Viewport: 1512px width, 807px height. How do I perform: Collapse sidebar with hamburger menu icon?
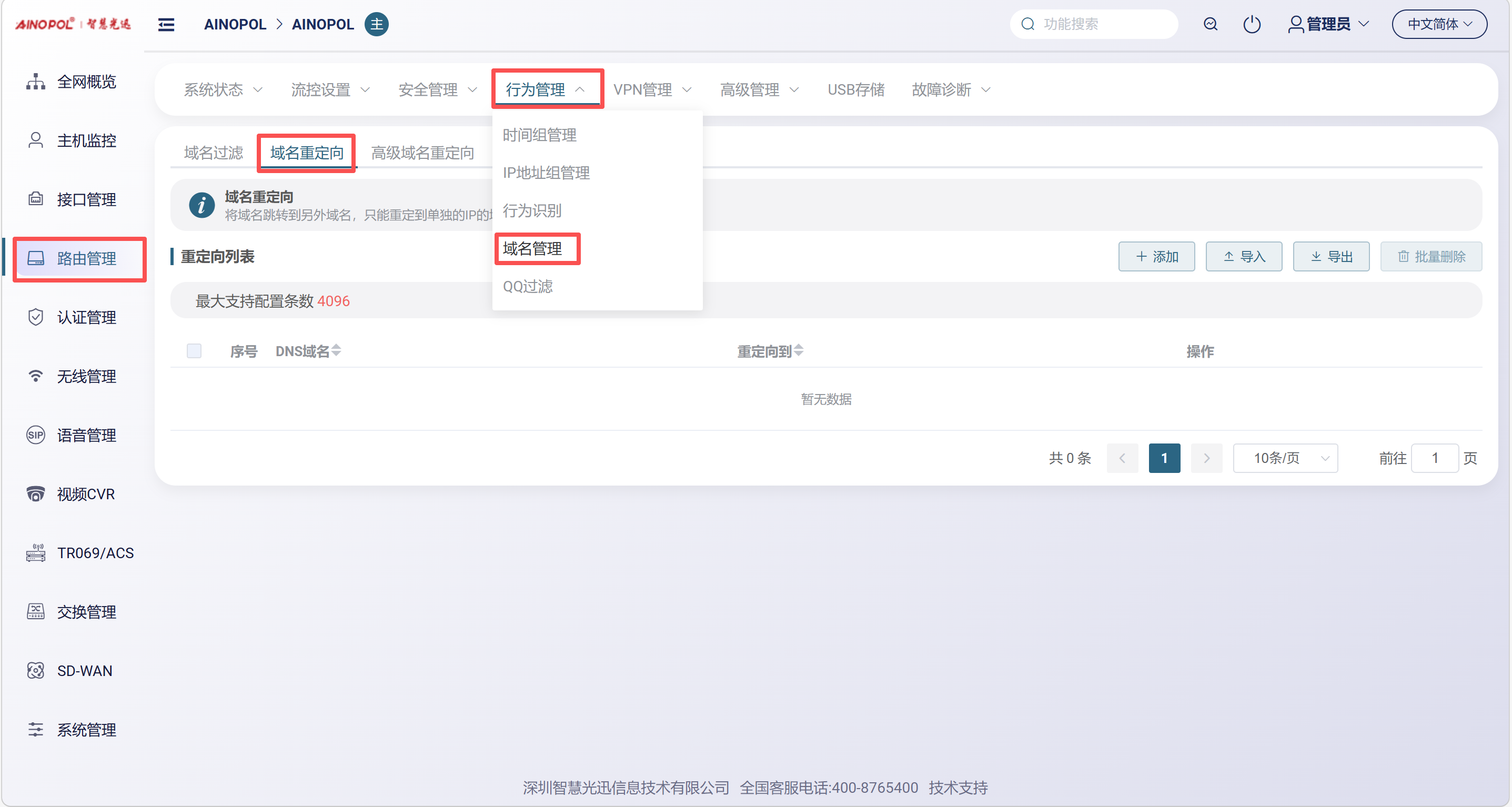[x=166, y=25]
